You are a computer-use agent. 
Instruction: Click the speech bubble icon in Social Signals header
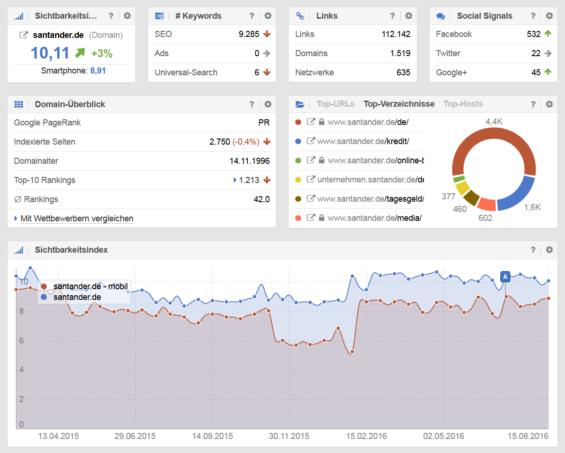[x=440, y=16]
